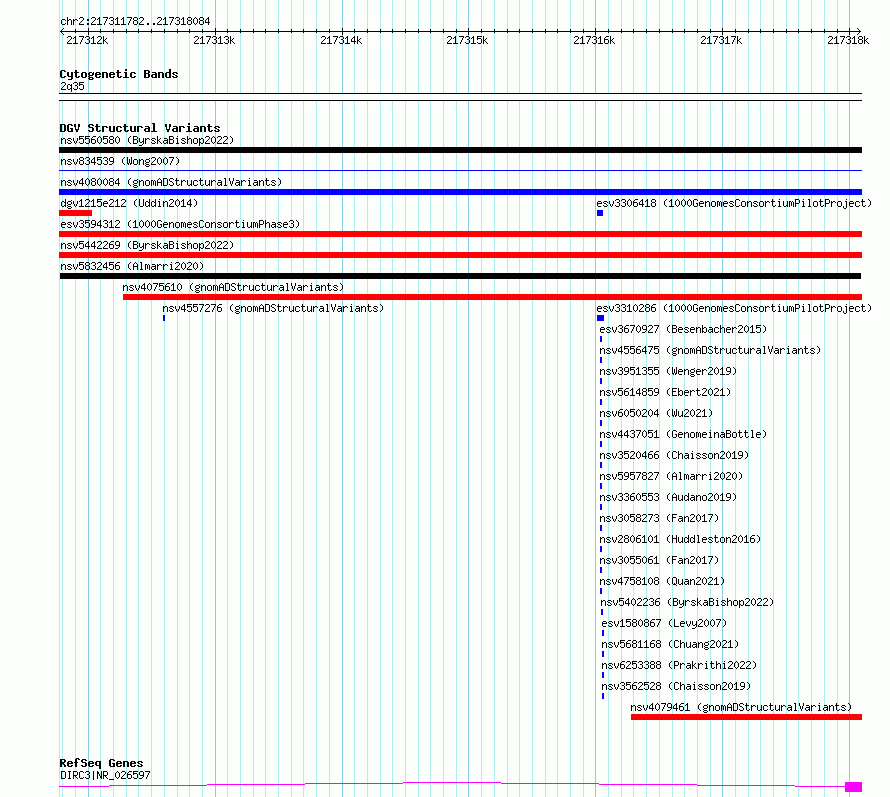Click the dgv1215e212 (Uddin2014) label
Image resolution: width=890 pixels, height=797 pixels.
tap(129, 203)
